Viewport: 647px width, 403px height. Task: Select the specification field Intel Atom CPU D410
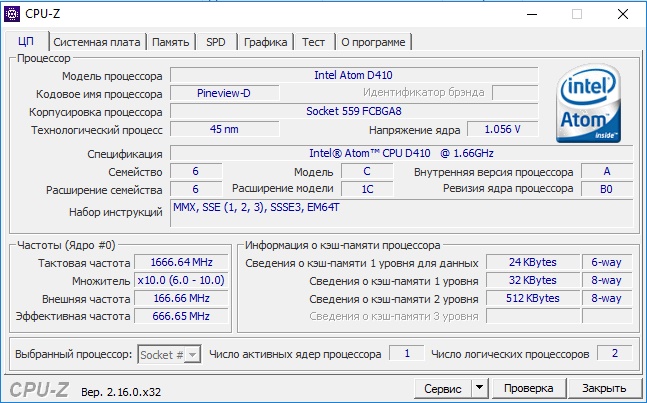tap(401, 153)
